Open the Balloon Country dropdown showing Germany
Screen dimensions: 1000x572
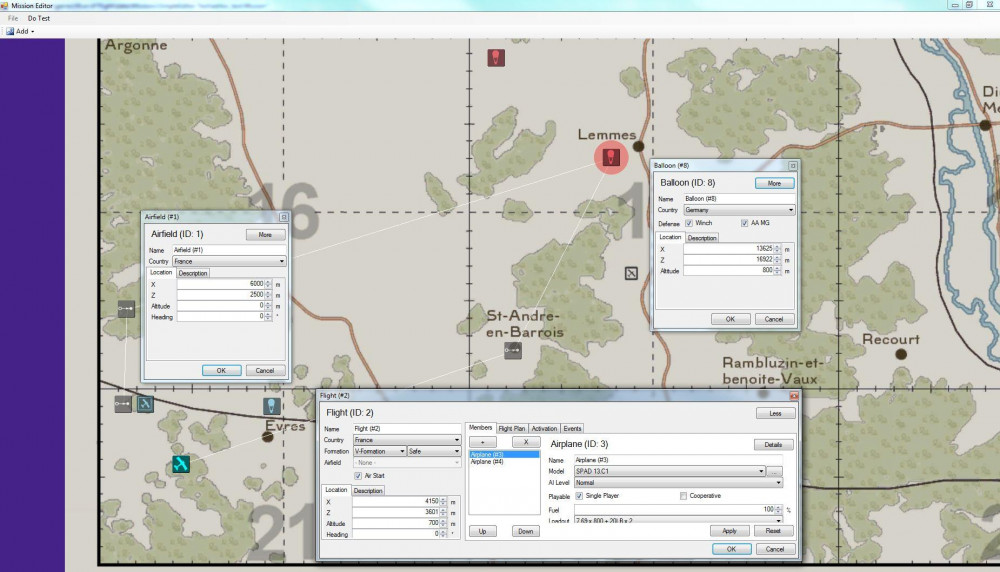[x=738, y=210]
